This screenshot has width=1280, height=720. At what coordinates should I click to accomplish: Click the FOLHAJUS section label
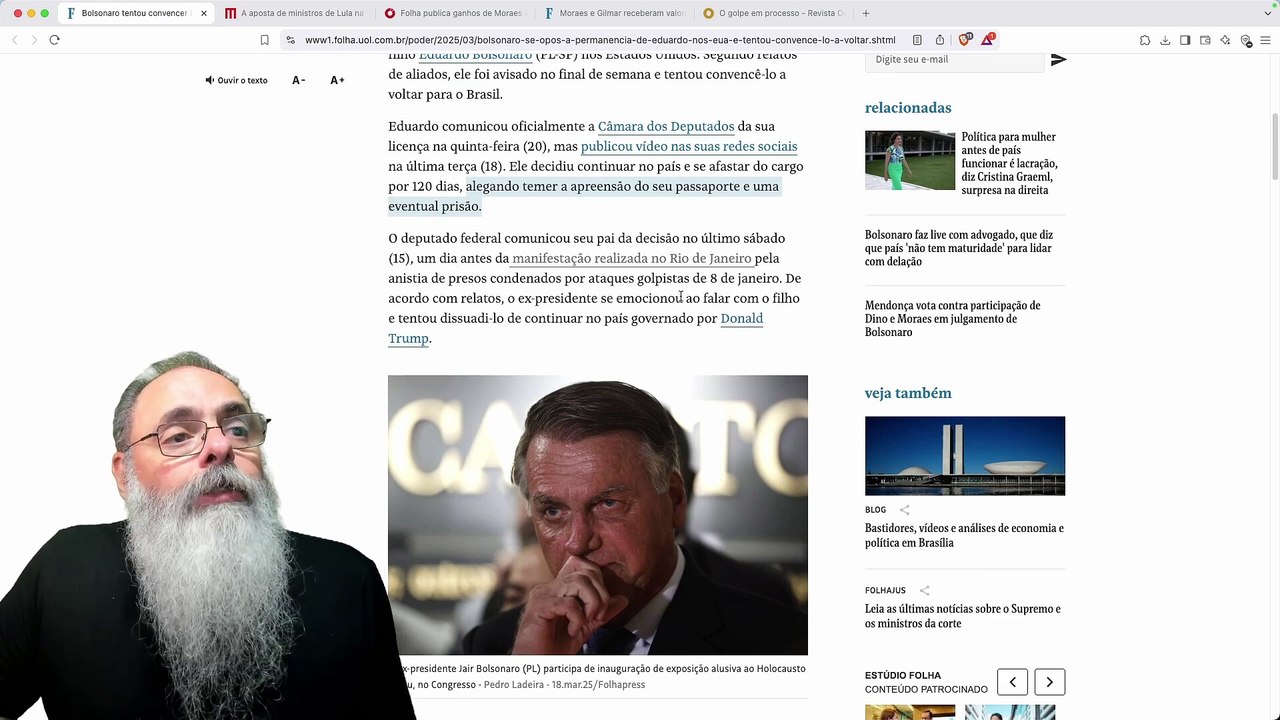885,591
